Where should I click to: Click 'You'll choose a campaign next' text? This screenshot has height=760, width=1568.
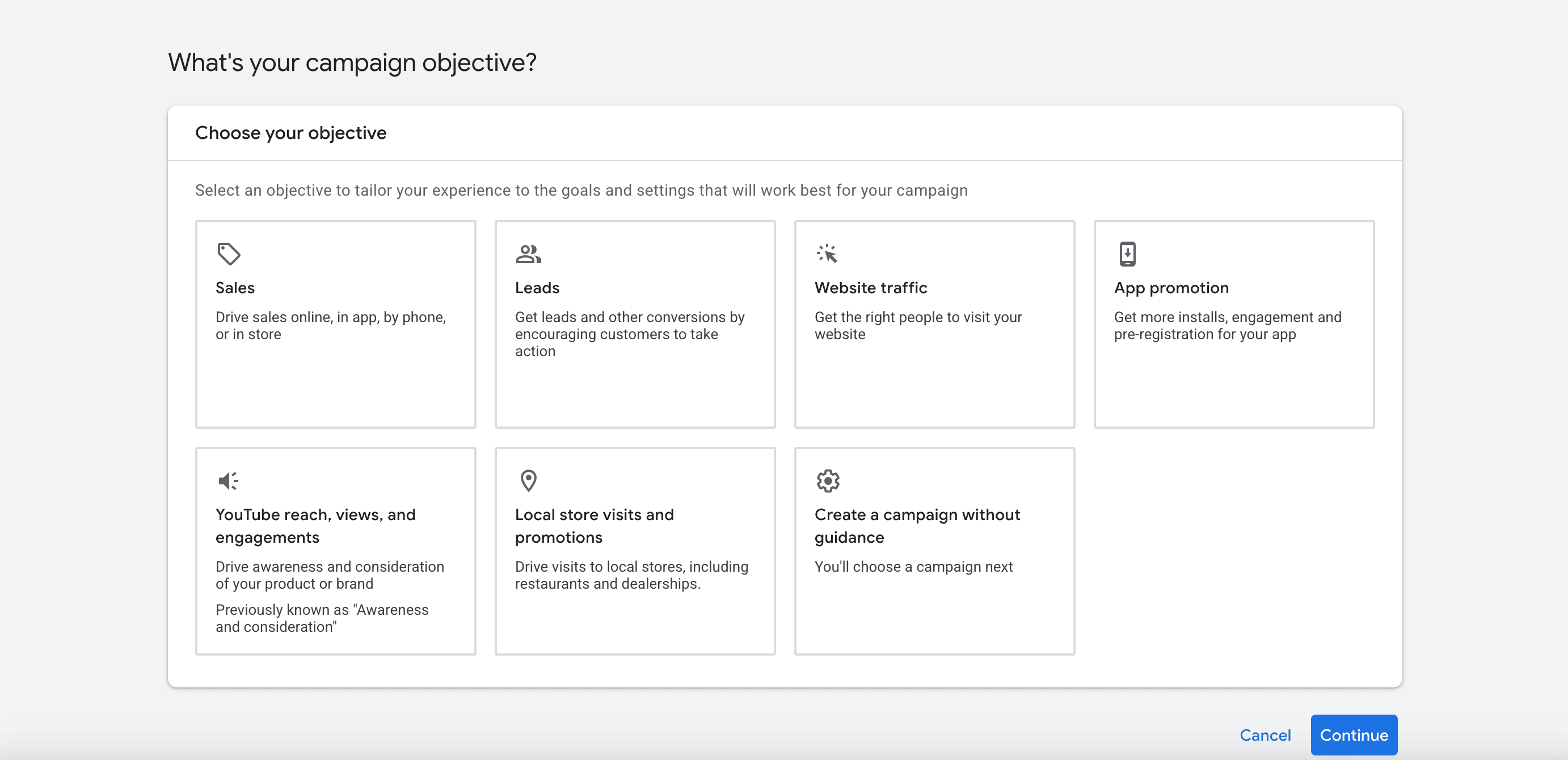click(x=913, y=567)
